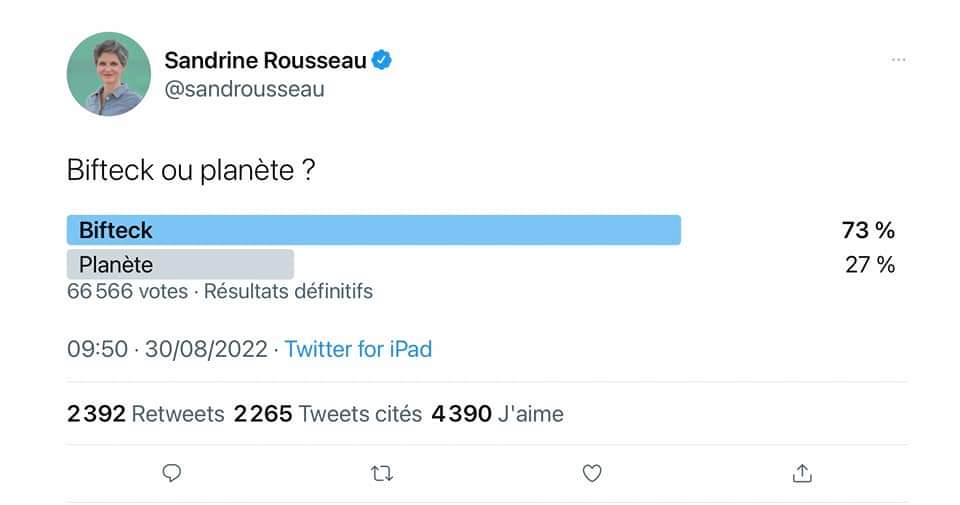Screen dimensions: 960x505
Task: Click the blue verified badge
Action: [x=382, y=60]
